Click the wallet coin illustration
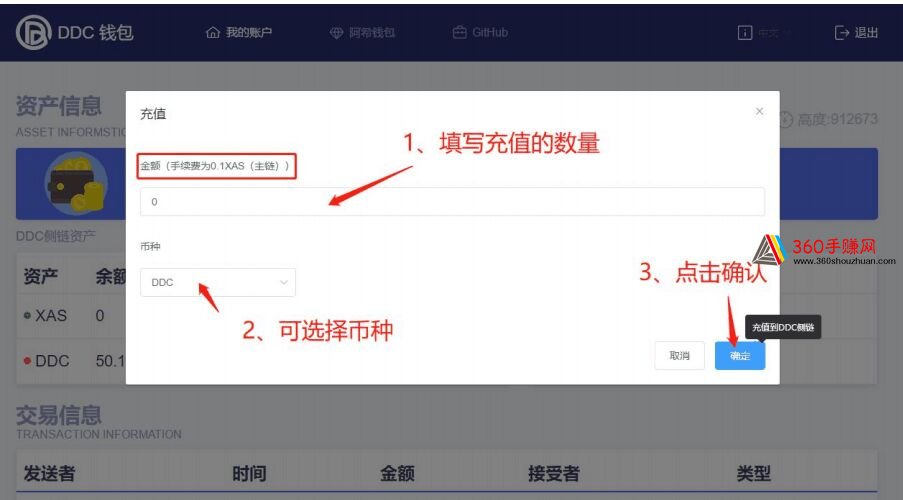The width and height of the screenshot is (903, 500). [x=76, y=183]
